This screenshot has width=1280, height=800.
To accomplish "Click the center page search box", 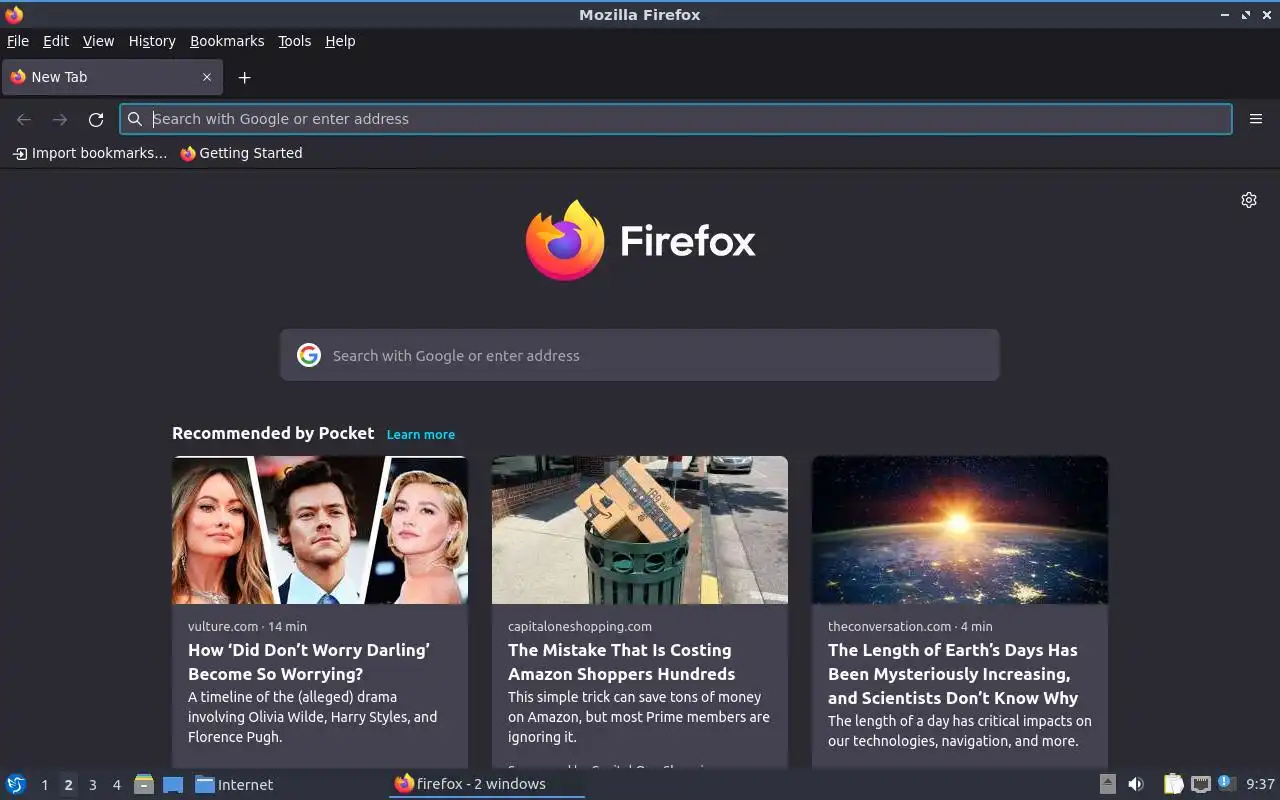I will (640, 355).
